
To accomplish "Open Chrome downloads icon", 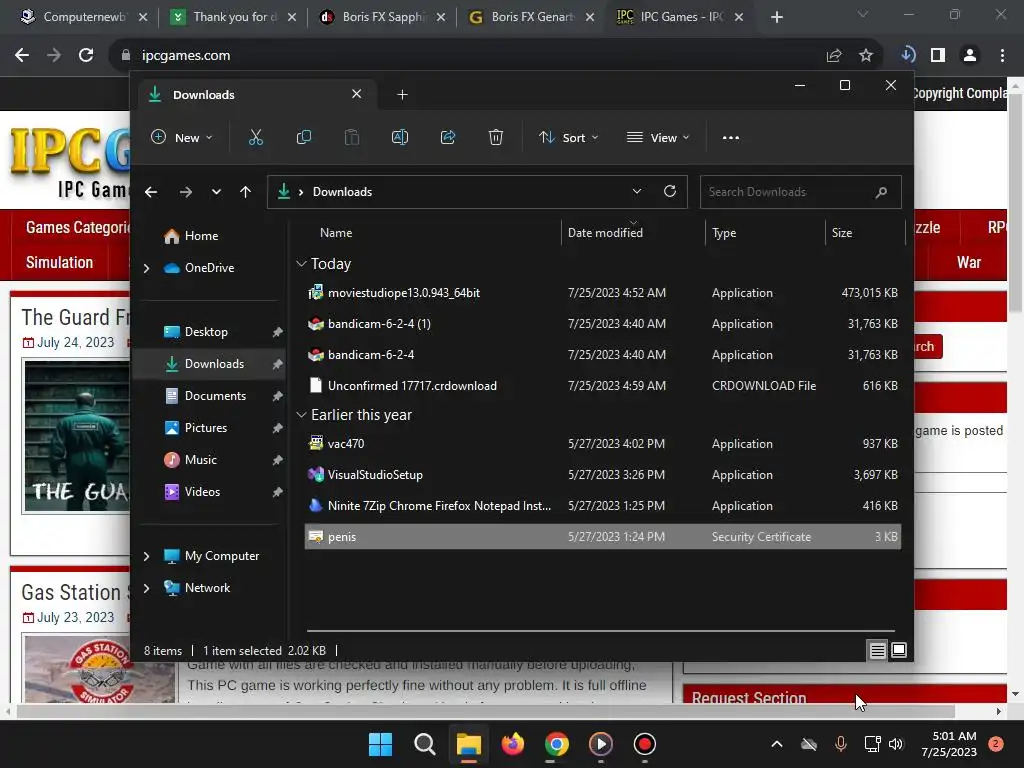I will pyautogui.click(x=908, y=56).
